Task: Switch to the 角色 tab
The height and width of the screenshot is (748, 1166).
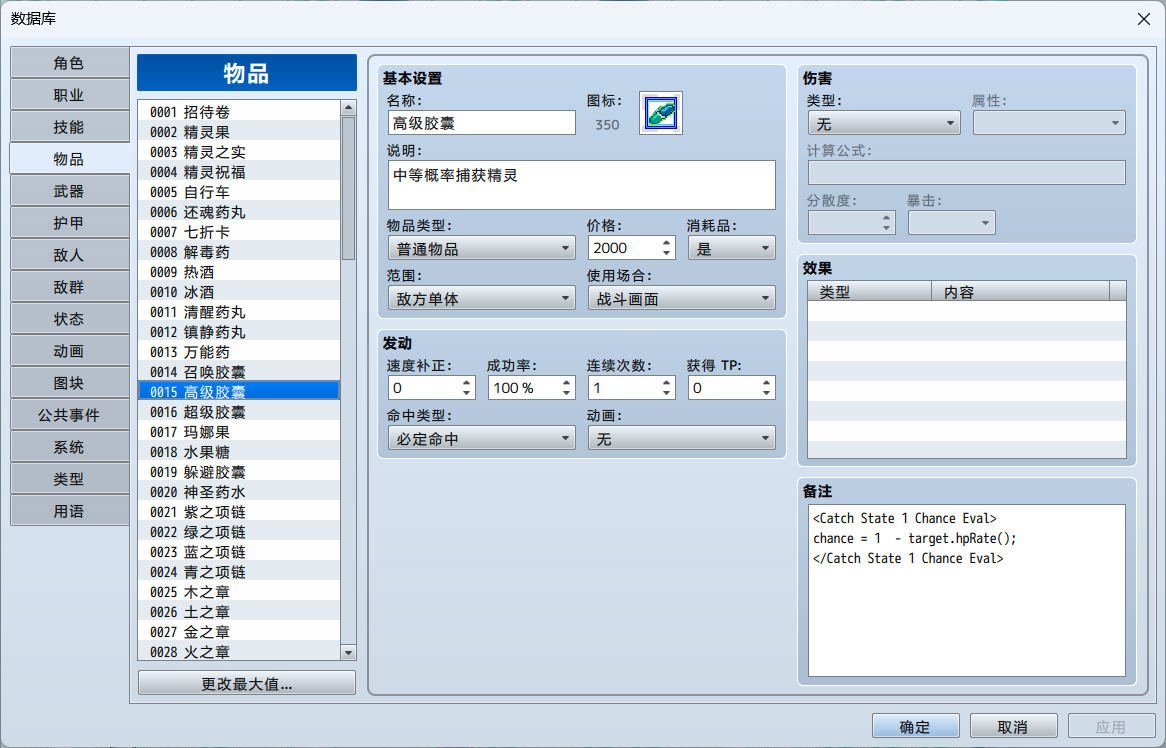Action: (69, 63)
